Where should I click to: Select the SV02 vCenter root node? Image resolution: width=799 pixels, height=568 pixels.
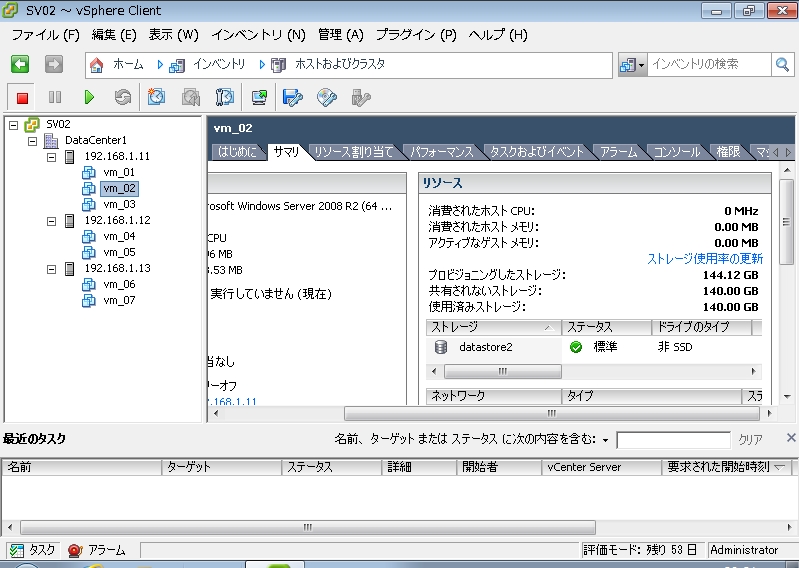[58, 124]
